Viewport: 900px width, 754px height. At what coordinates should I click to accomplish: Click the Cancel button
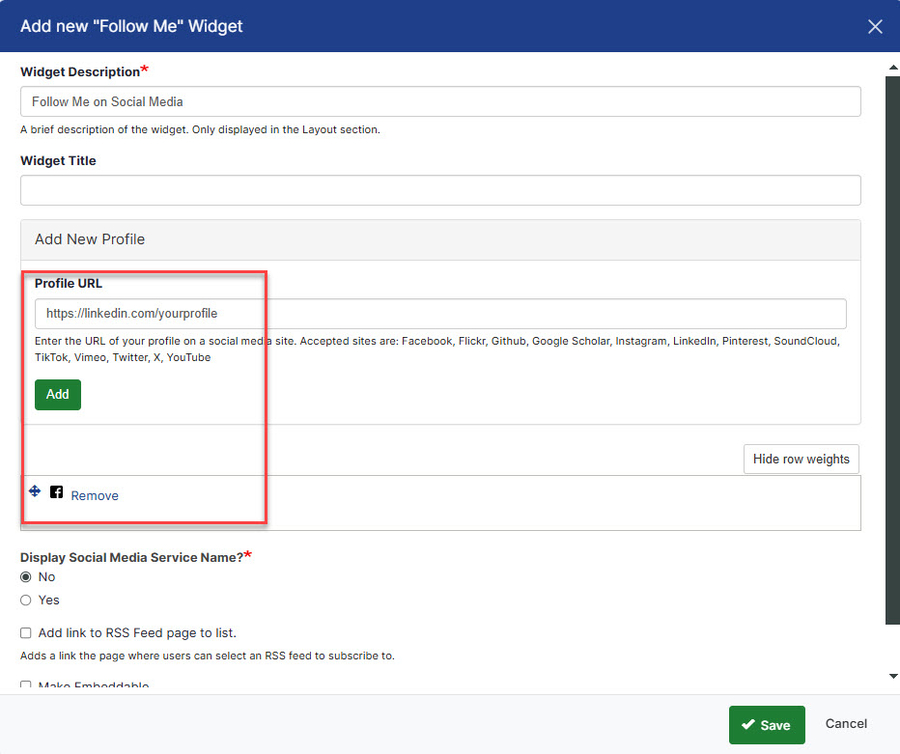point(845,724)
